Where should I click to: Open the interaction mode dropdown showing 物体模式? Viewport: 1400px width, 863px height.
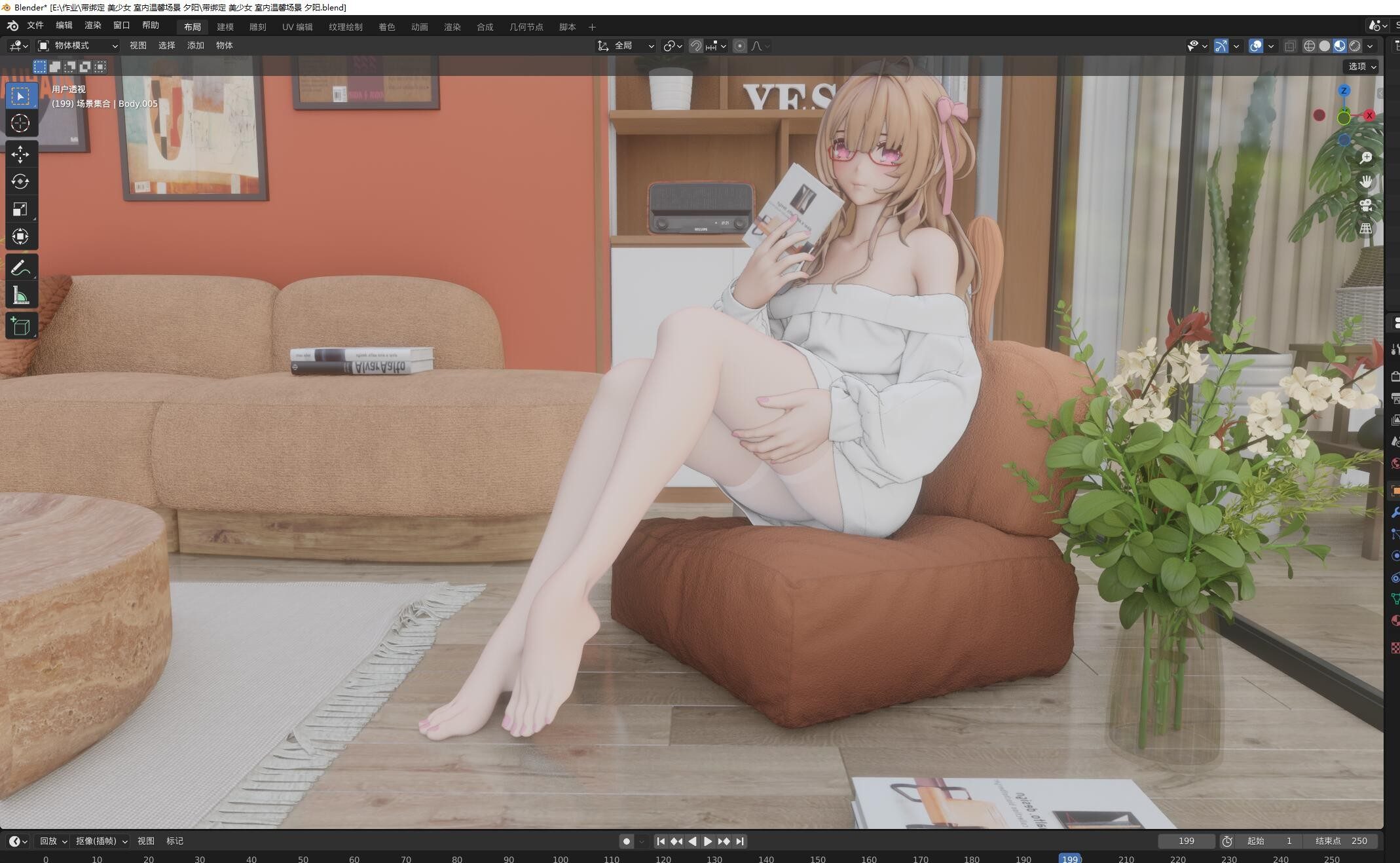click(79, 46)
